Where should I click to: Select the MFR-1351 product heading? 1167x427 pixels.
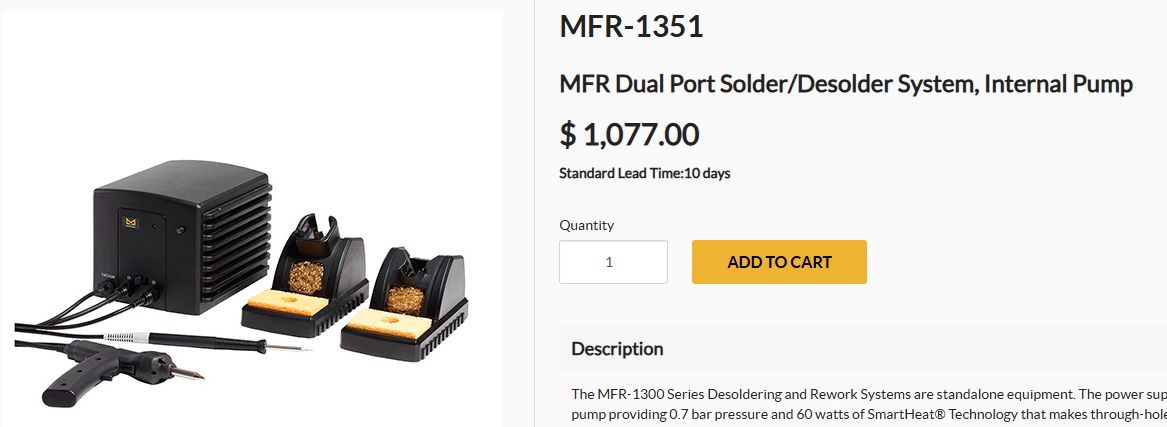631,27
